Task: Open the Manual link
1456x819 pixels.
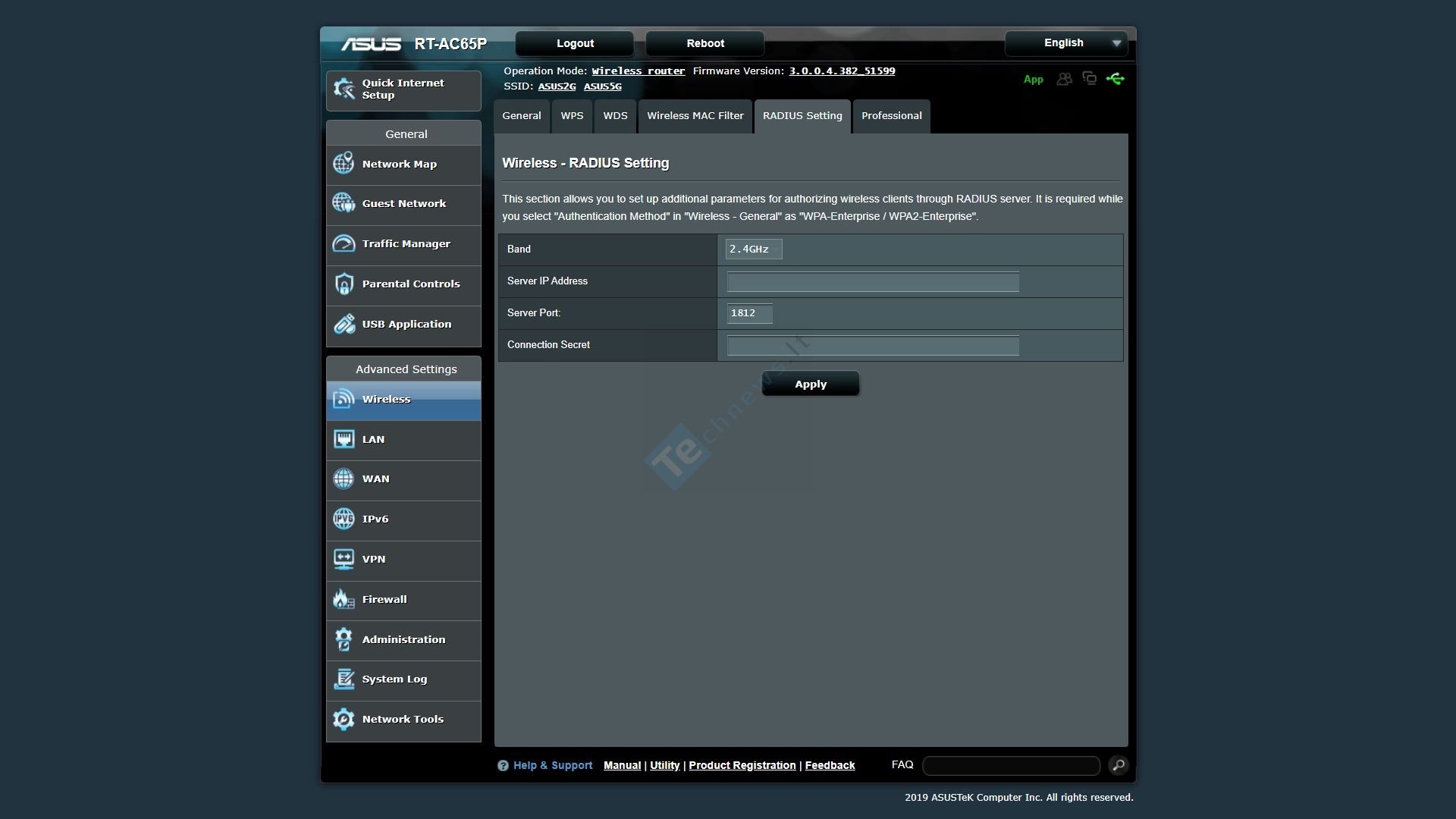Action: coord(622,766)
